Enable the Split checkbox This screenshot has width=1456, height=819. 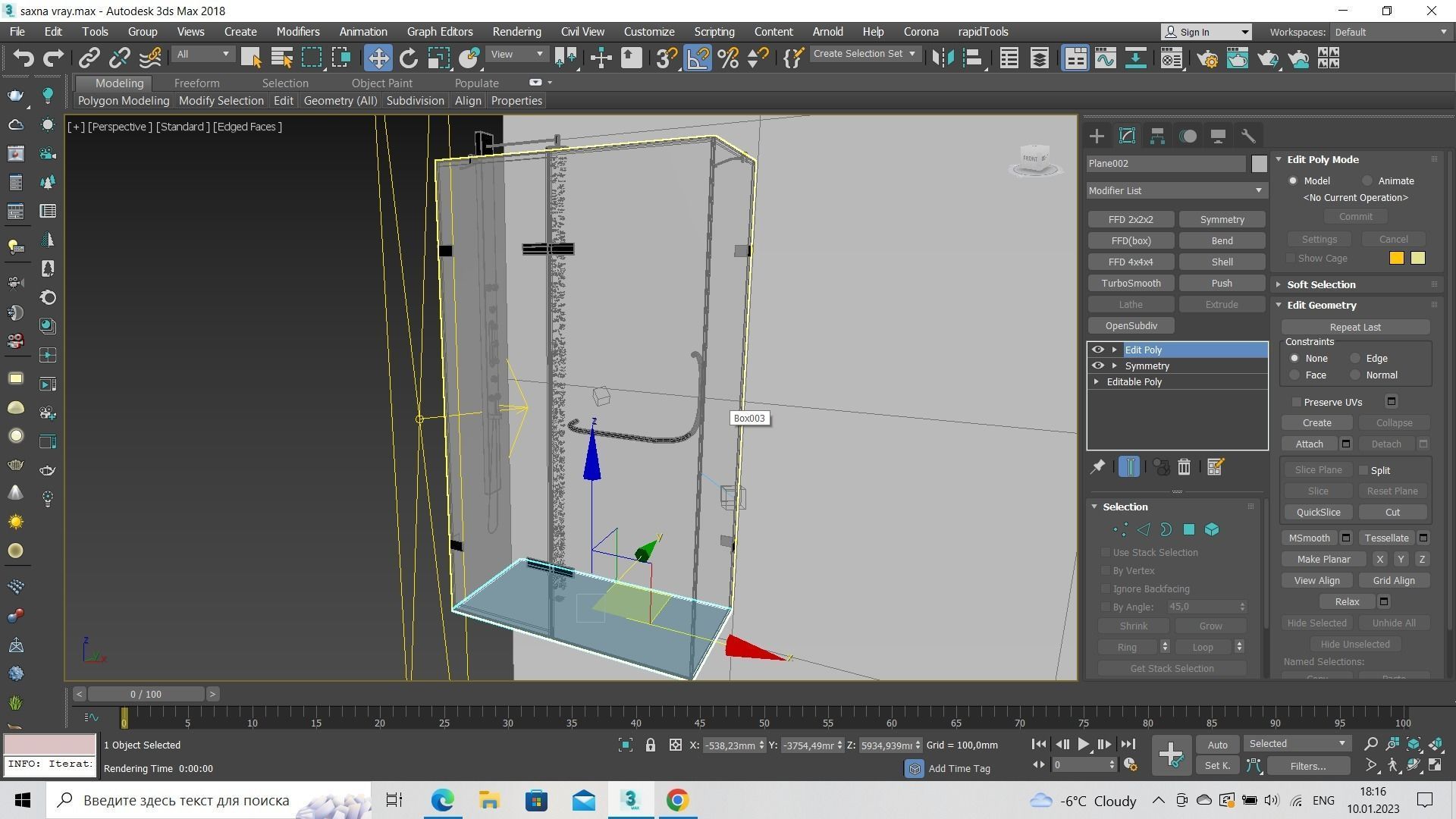click(1363, 470)
